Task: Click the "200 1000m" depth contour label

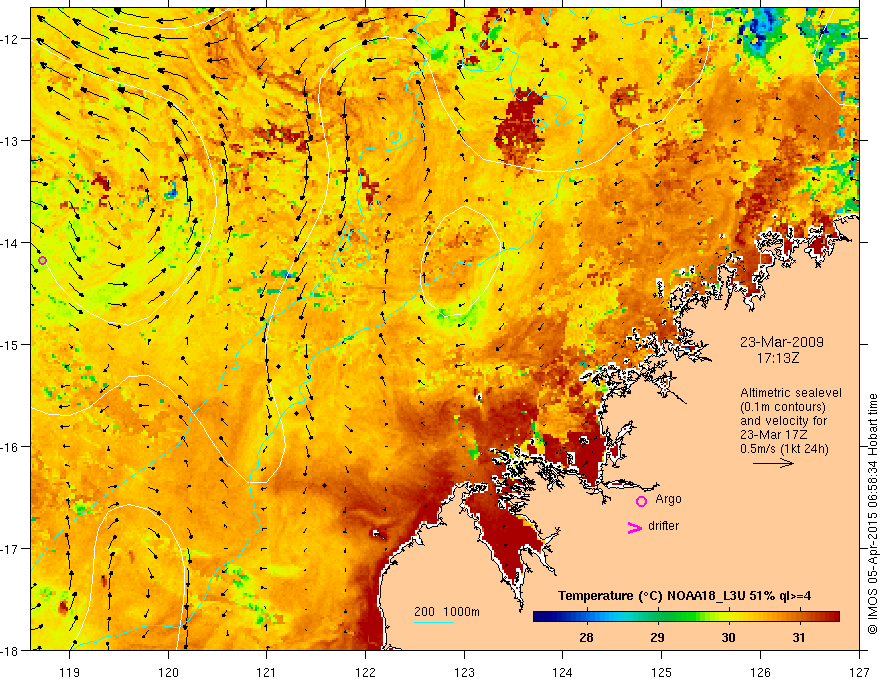Action: tap(447, 612)
